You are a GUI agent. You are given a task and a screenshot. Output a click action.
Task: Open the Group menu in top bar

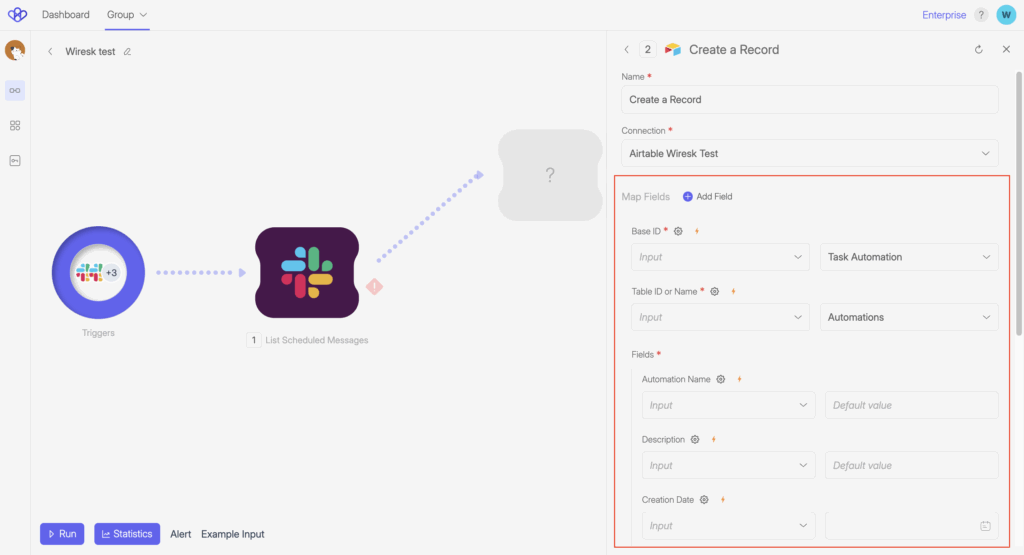[127, 15]
